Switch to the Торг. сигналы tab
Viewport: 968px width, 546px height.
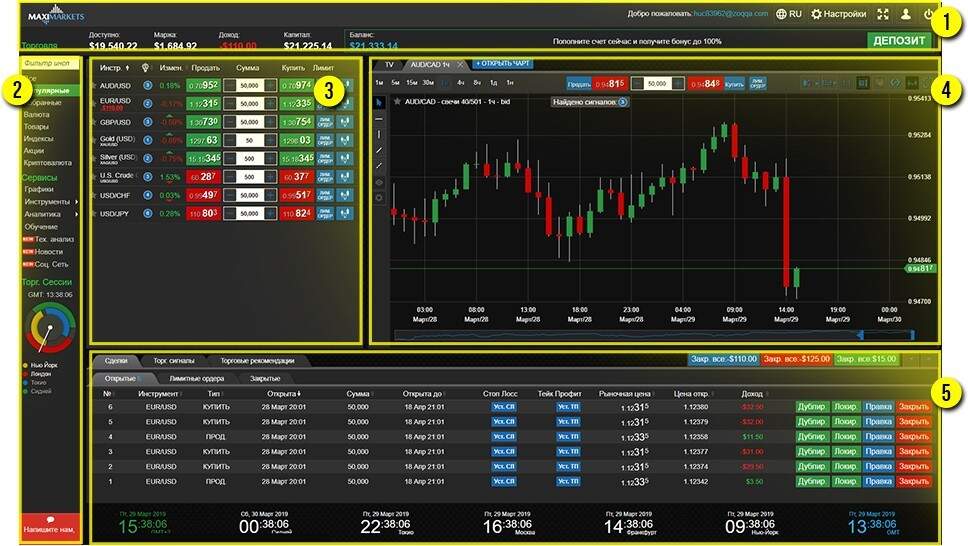click(x=169, y=360)
